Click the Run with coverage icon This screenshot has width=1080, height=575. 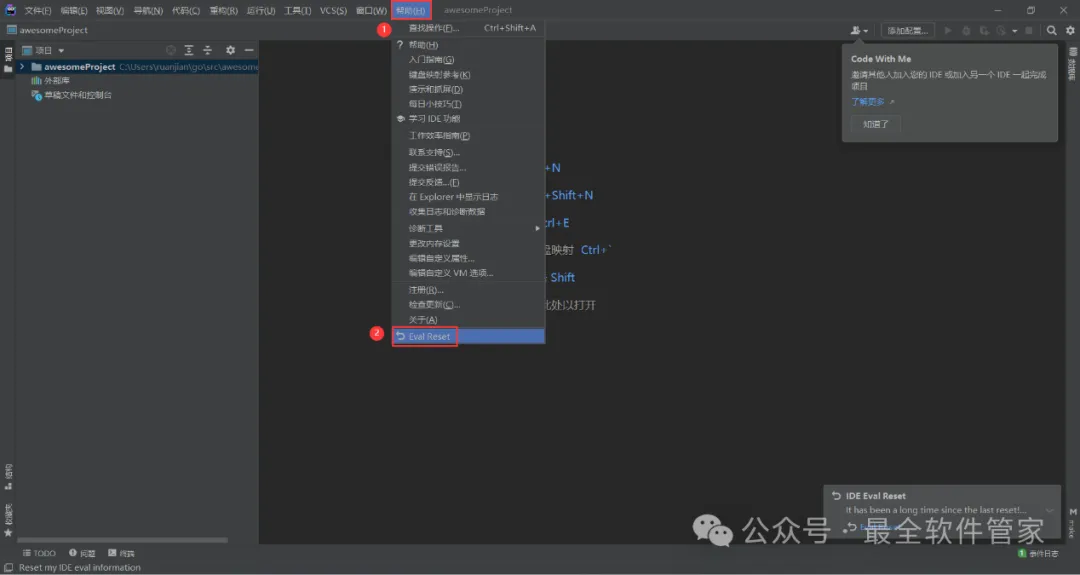(984, 30)
